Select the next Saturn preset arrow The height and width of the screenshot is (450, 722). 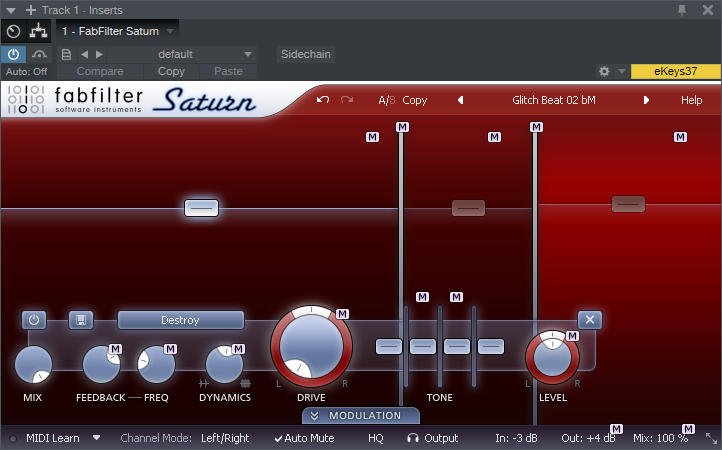646,100
